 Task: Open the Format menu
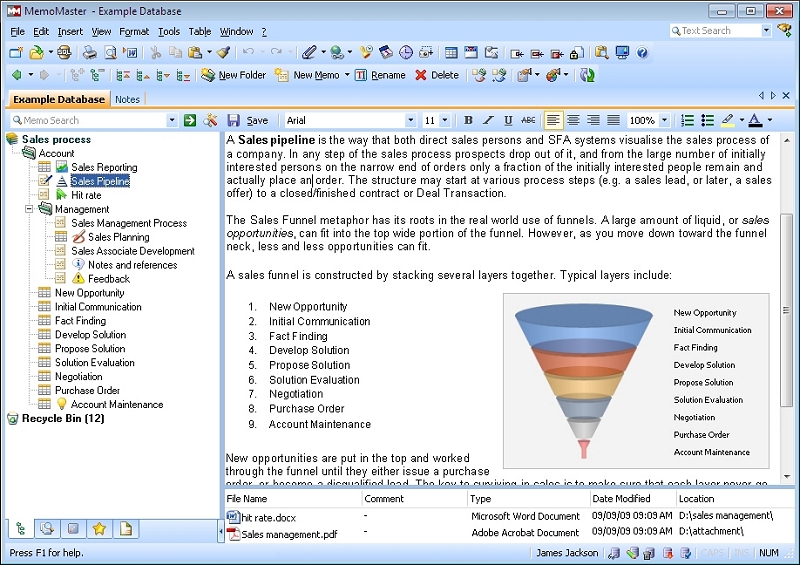[x=134, y=32]
